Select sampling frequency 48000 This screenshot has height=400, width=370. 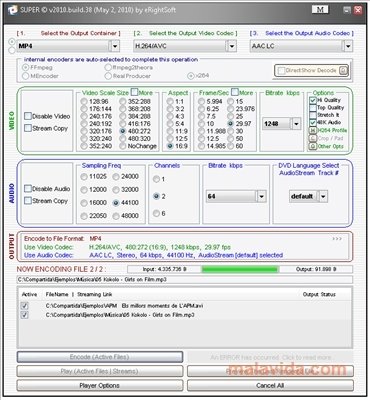116,216
